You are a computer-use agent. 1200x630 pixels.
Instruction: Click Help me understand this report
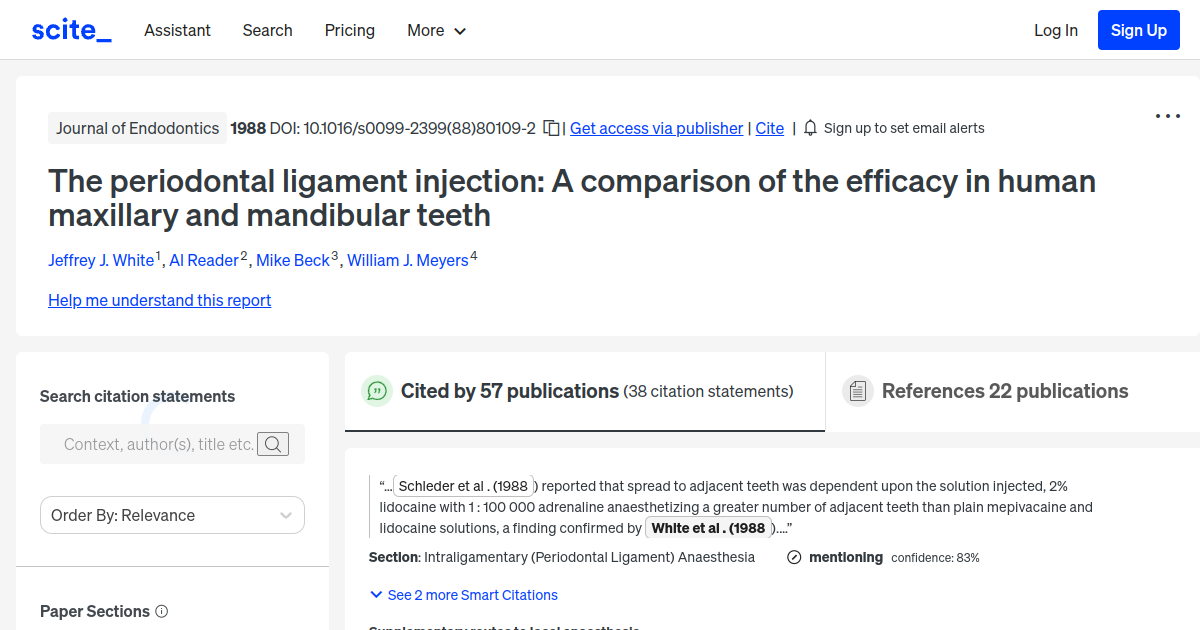159,300
